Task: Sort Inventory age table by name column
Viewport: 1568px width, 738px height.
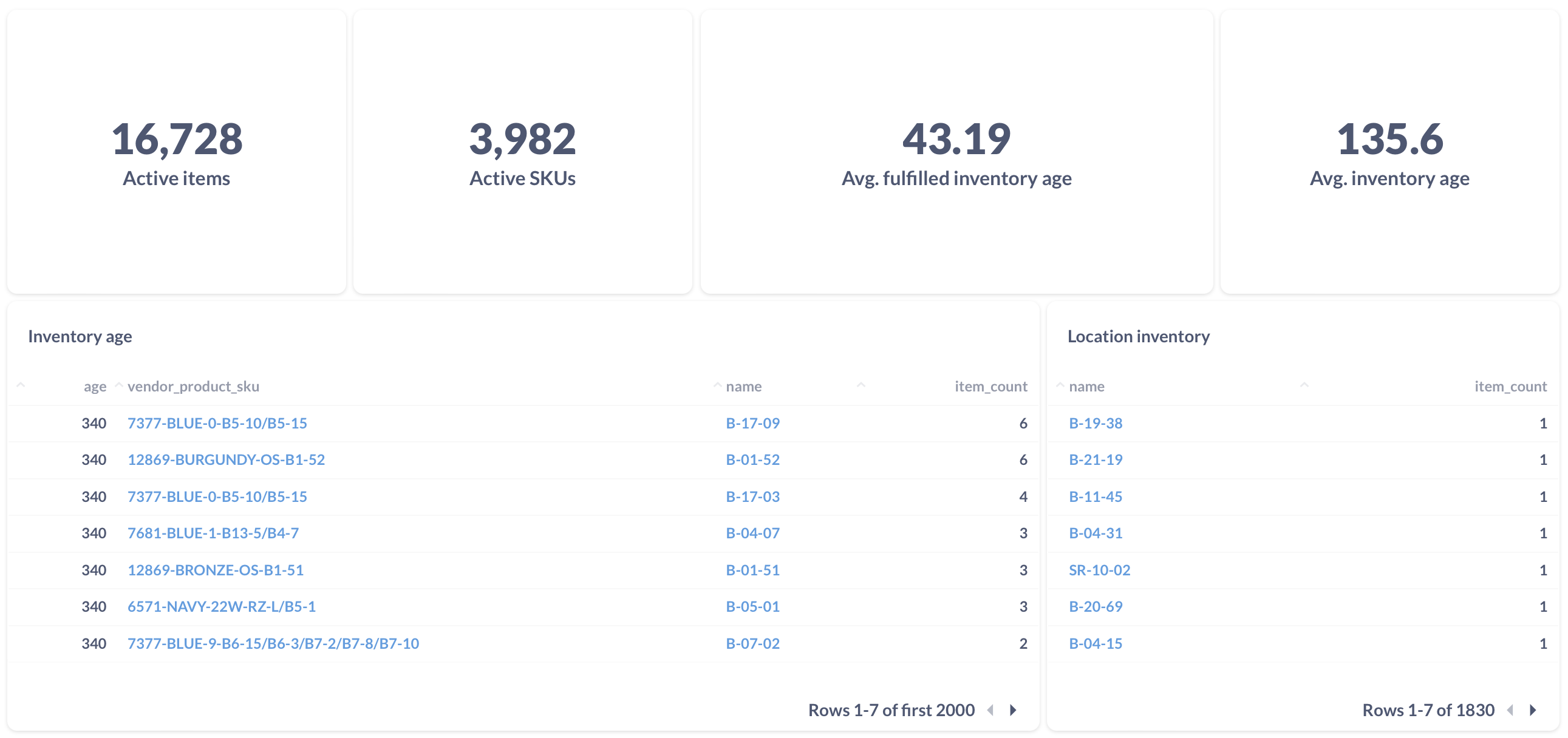Action: point(744,387)
